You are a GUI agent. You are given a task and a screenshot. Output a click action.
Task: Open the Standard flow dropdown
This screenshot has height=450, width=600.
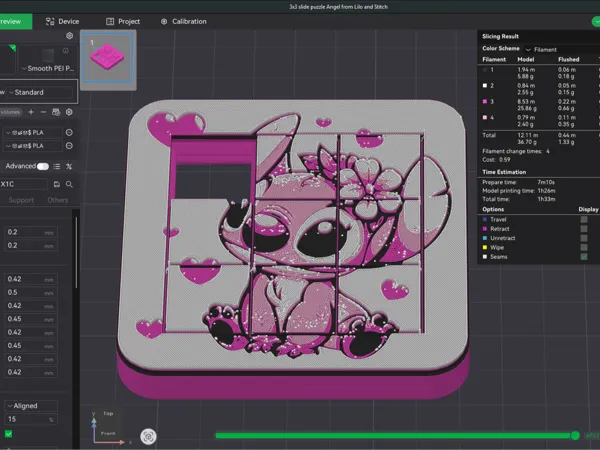click(x=40, y=92)
